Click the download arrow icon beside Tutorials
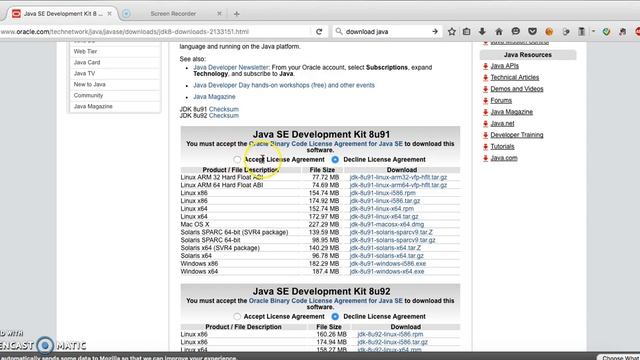 pos(485,147)
